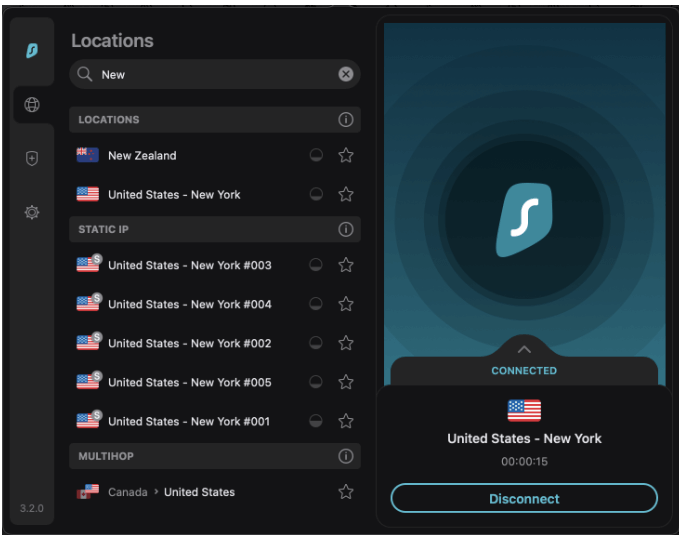Viewport: 681px width, 541px height.
Task: Show info for LOCATIONS section
Action: click(346, 119)
